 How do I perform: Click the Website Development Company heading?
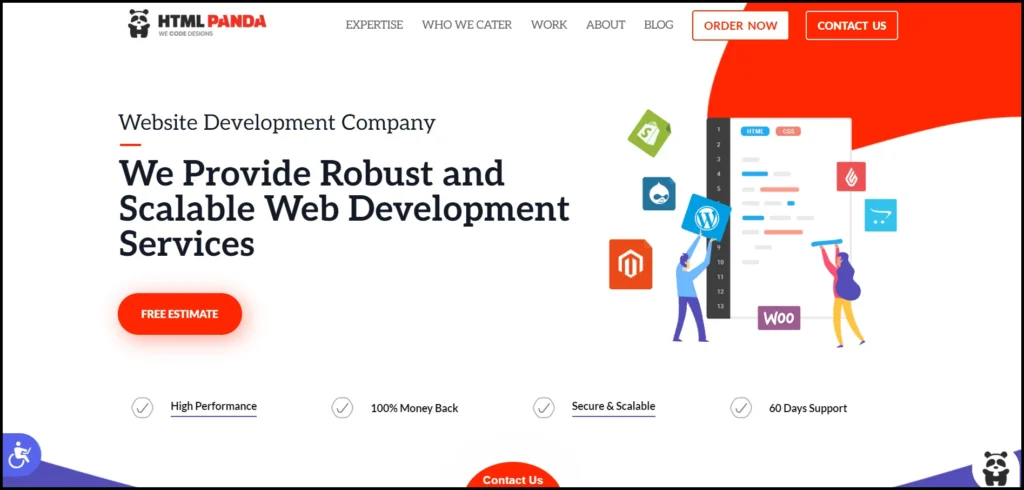pyautogui.click(x=277, y=123)
